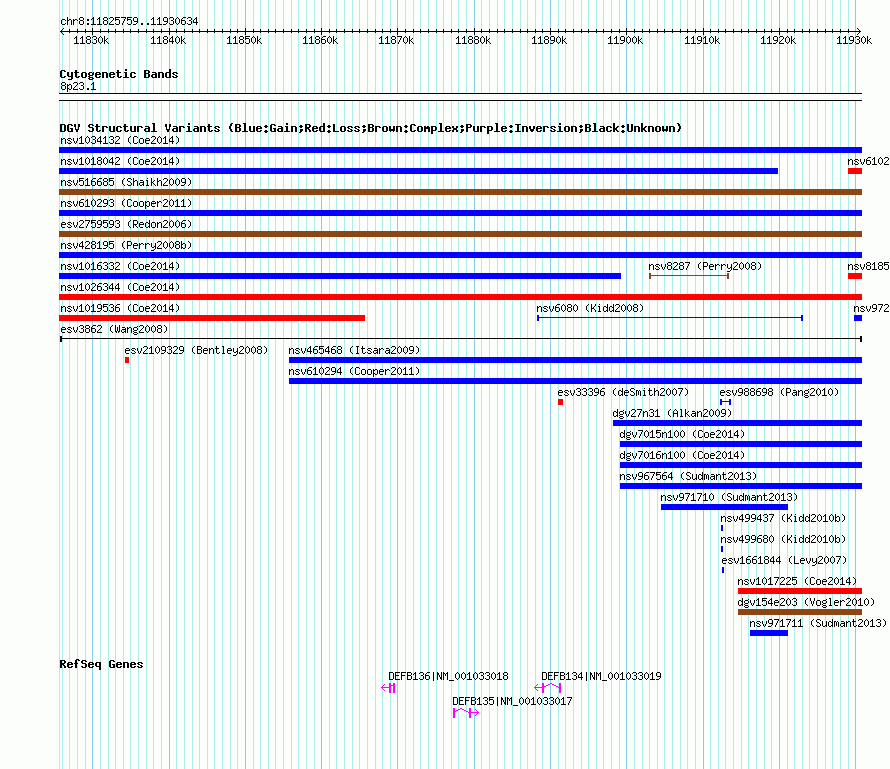The width and height of the screenshot is (890, 769).
Task: Click the nsv1016332 (Coe2014) label
Action: (x=120, y=266)
